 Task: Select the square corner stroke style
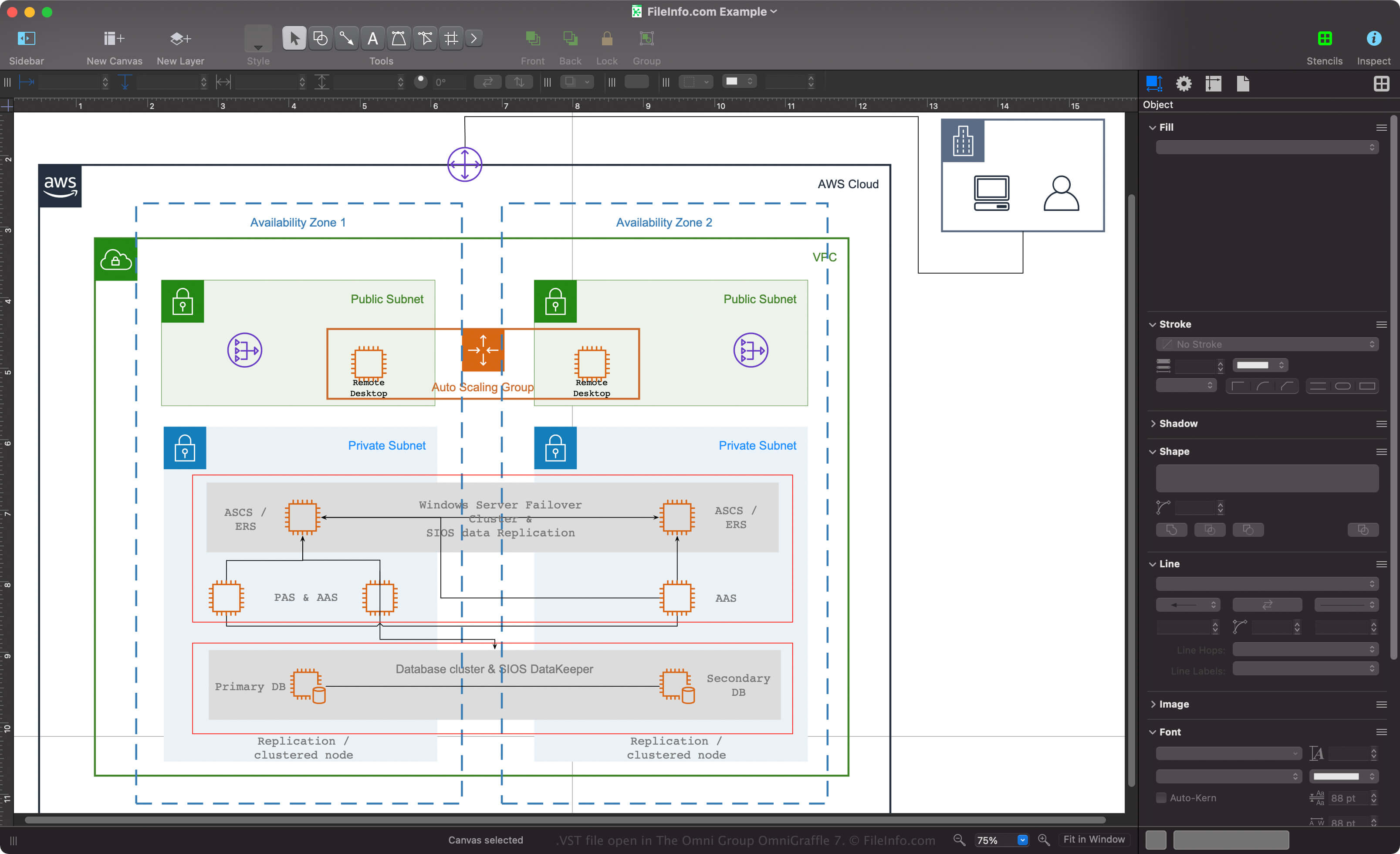1238,386
